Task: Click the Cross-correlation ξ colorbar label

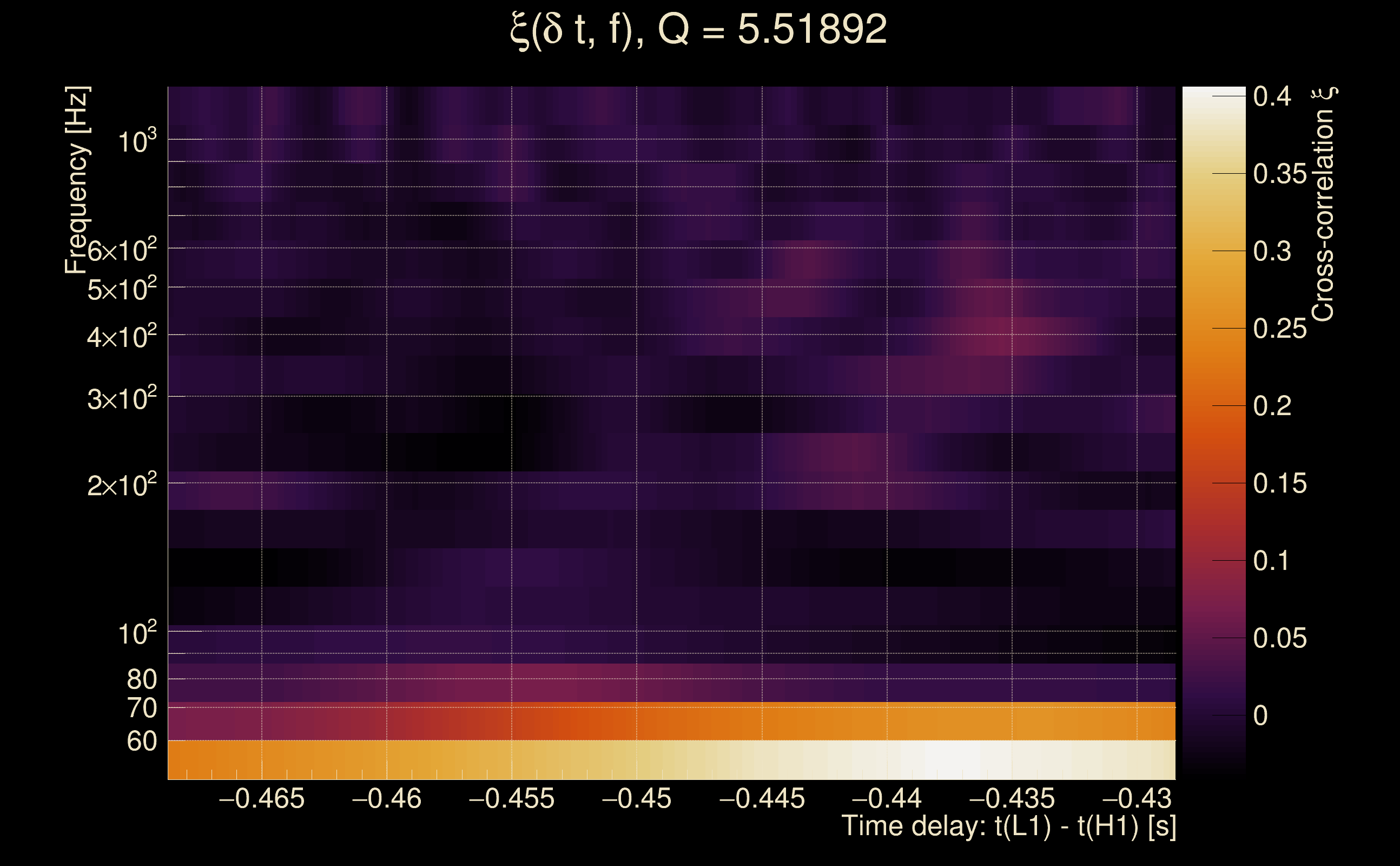Action: click(x=1322, y=205)
